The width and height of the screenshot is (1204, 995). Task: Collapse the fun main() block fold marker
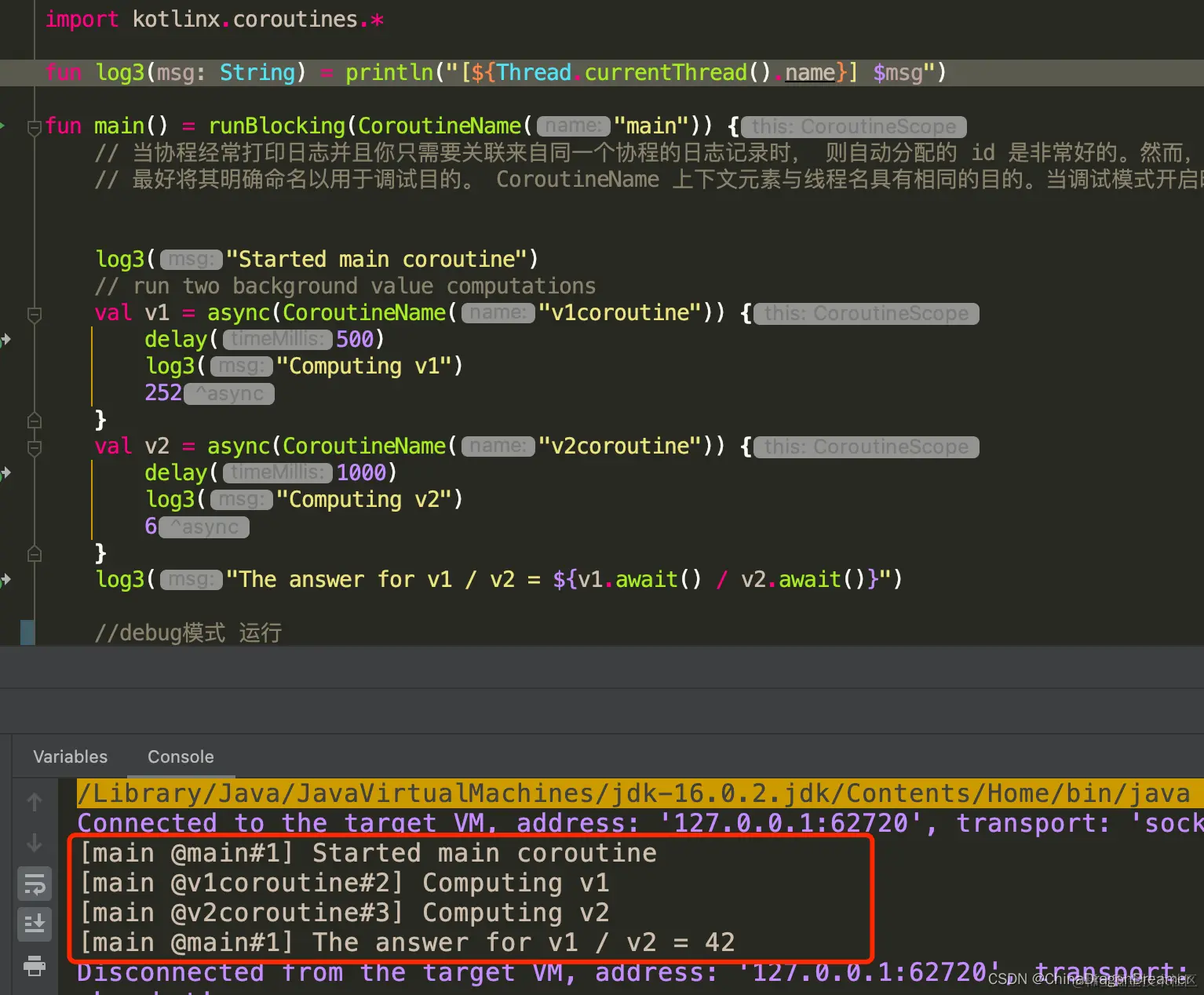(x=35, y=127)
